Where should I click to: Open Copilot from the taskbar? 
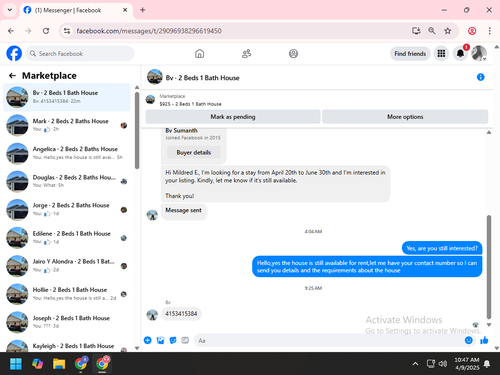point(37,364)
